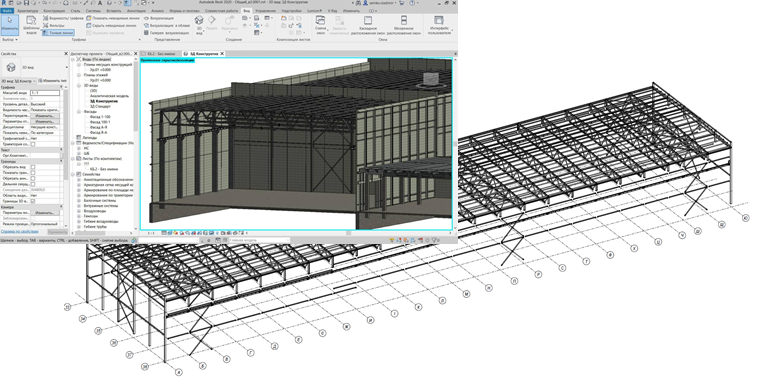Open the Архитектура ribbon tab
The image size is (757, 385).
pyautogui.click(x=28, y=11)
